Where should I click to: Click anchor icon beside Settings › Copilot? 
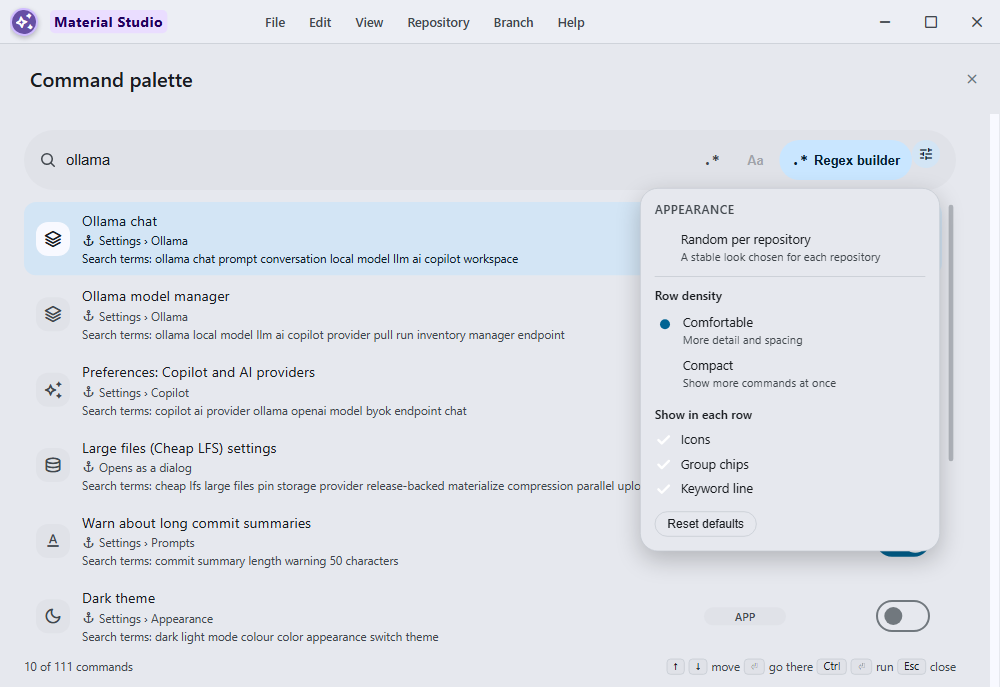click(x=88, y=392)
